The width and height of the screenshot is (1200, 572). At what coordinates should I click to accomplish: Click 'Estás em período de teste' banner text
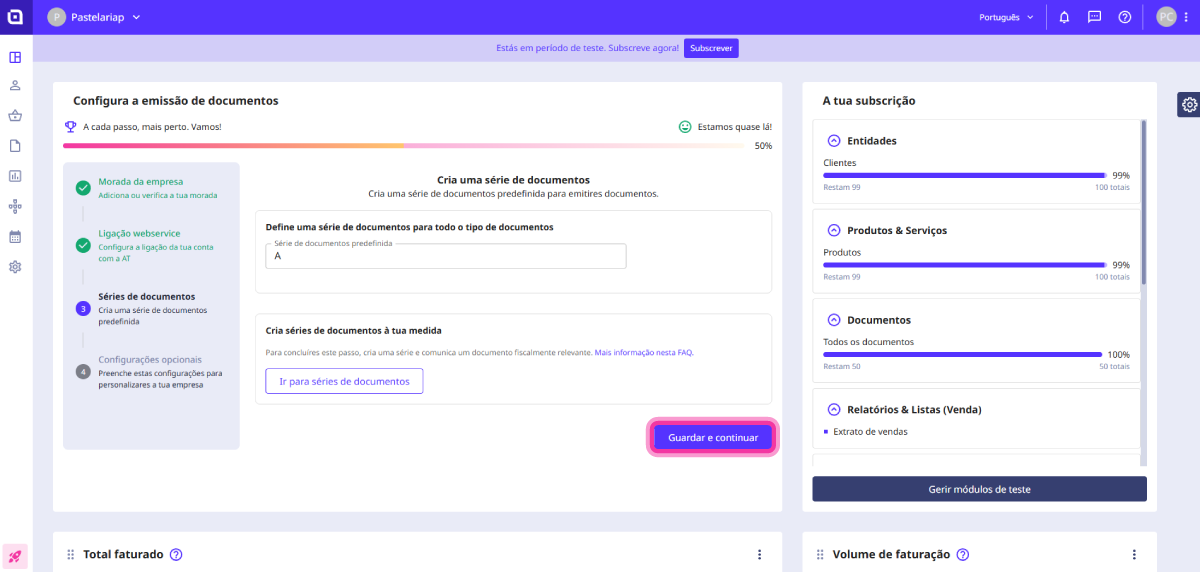point(588,48)
